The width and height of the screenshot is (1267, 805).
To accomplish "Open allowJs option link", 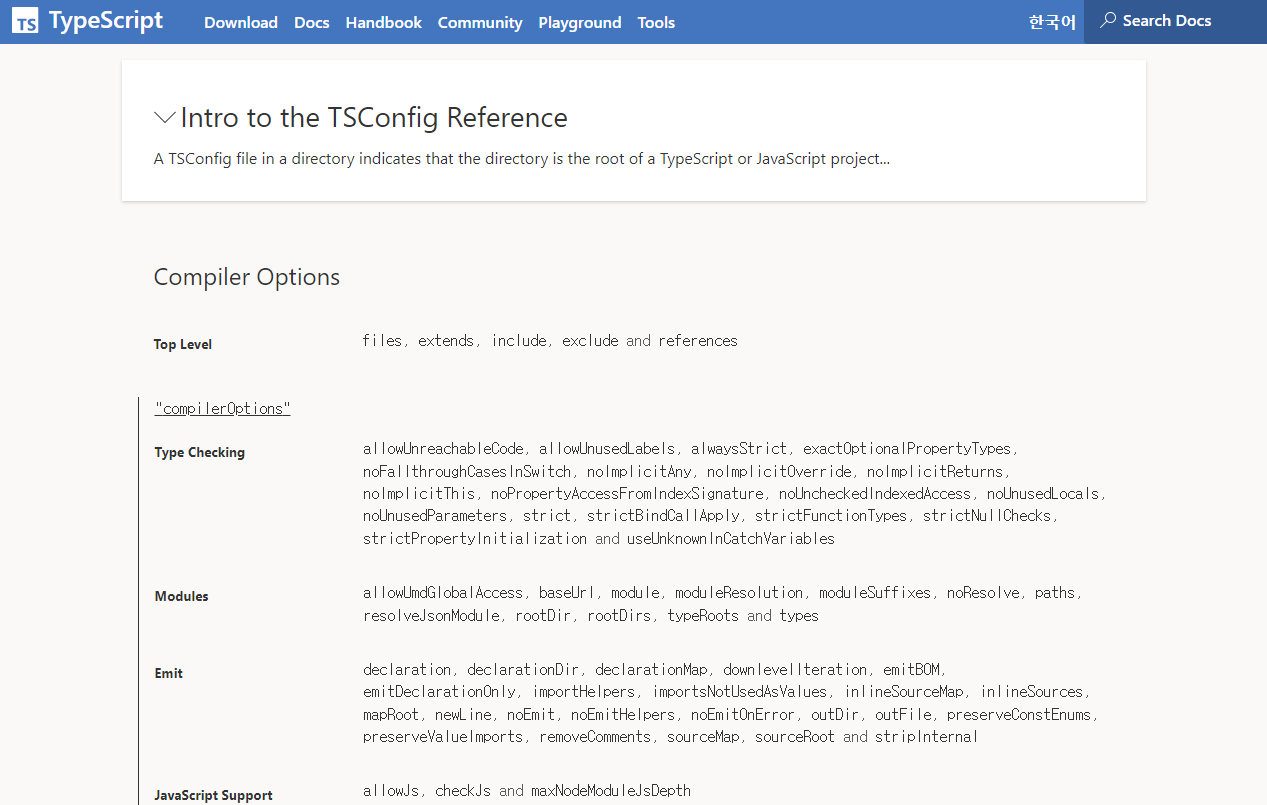I will [x=390, y=791].
